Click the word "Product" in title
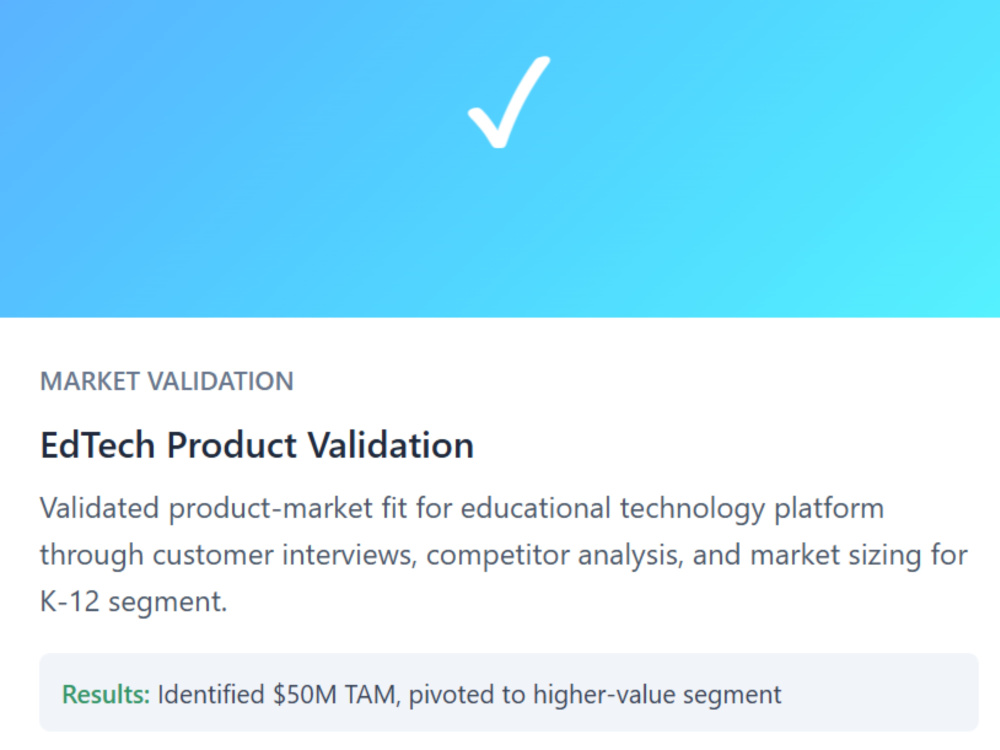 click(232, 445)
